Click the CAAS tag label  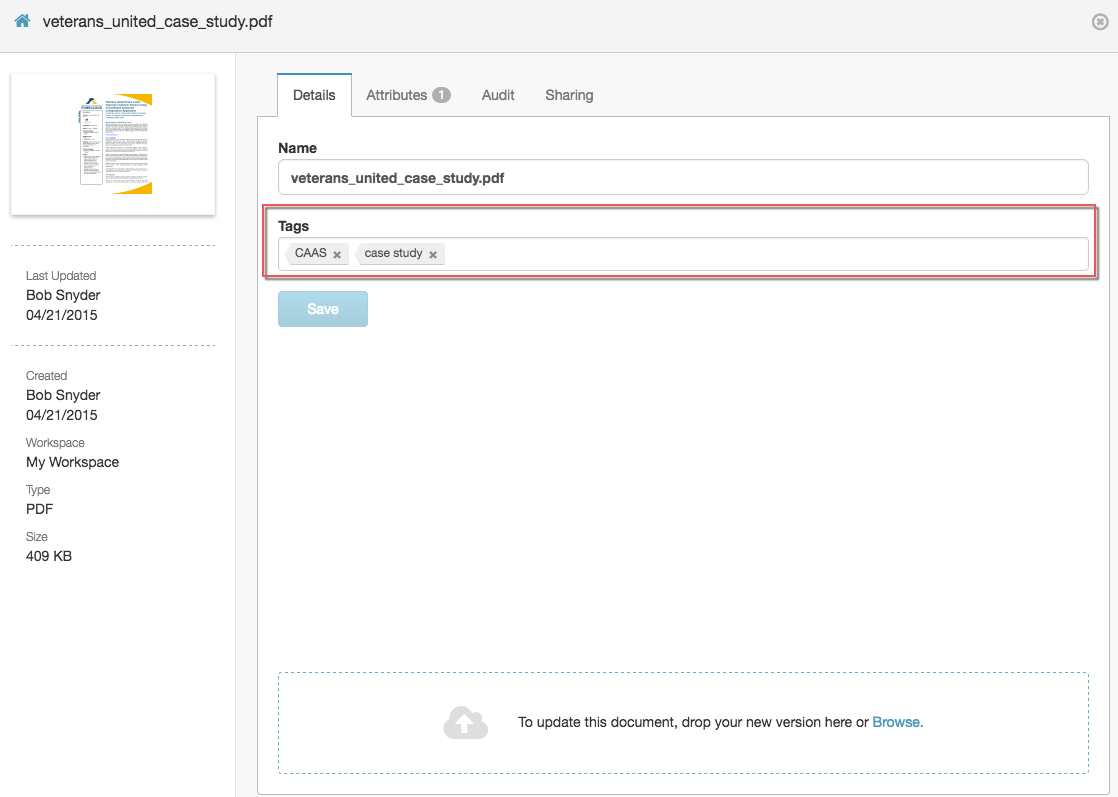click(x=311, y=253)
